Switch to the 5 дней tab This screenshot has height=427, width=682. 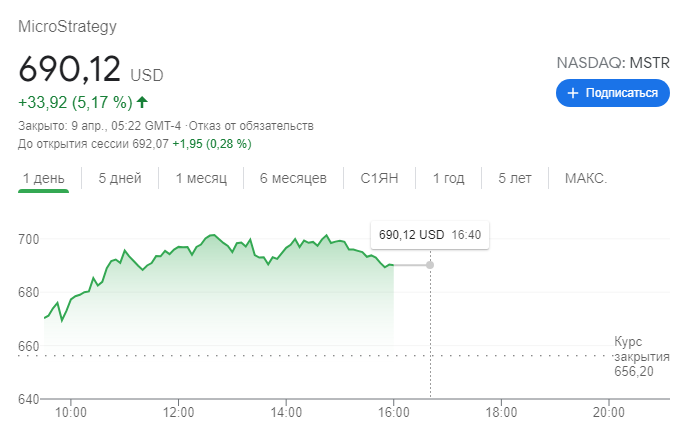pos(120,178)
